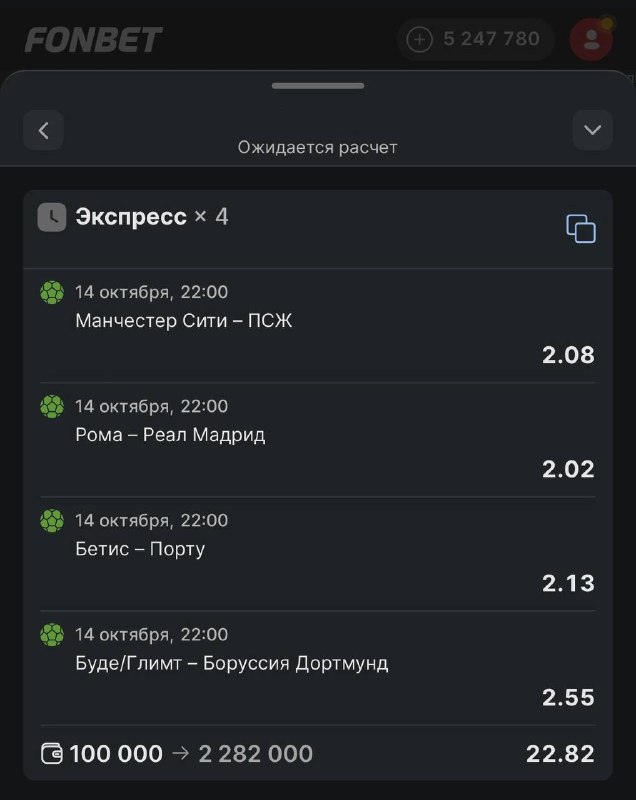Click the clock icon next to Экспресс
Viewport: 636px width, 800px height.
click(52, 217)
